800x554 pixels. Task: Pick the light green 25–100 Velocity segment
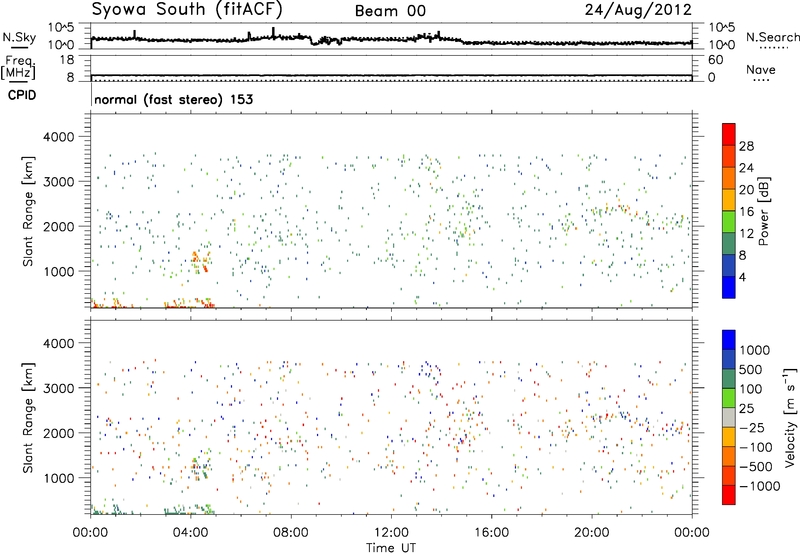pyautogui.click(x=729, y=398)
